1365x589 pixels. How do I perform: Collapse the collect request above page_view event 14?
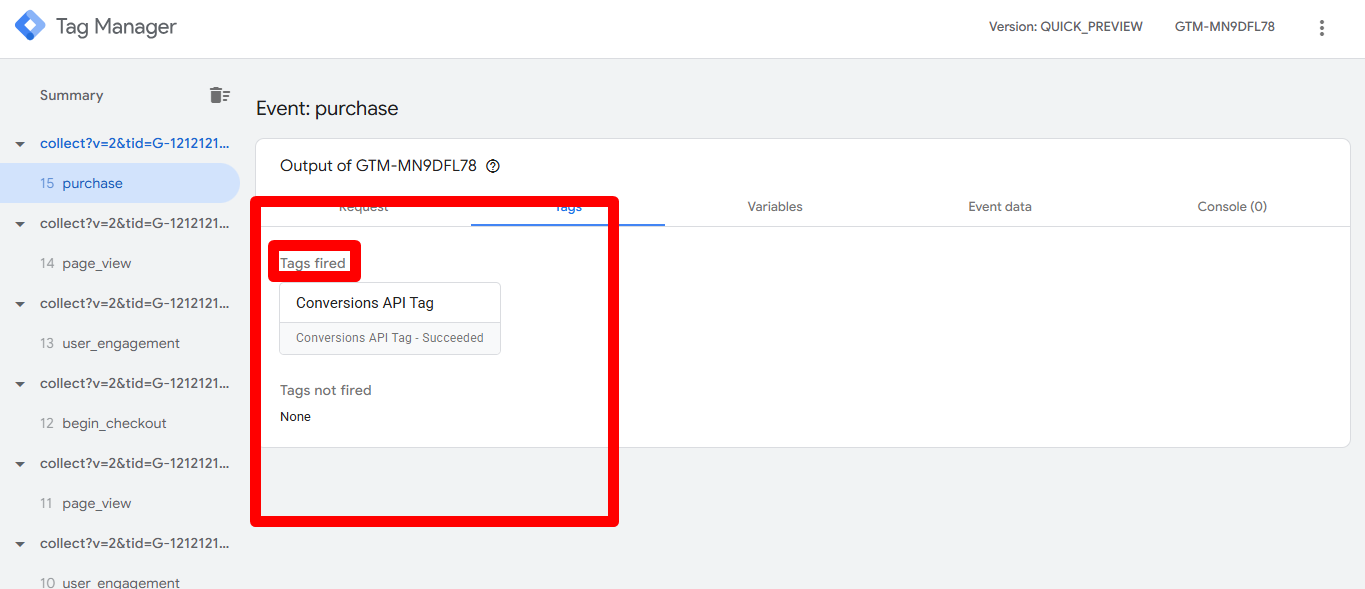19,223
